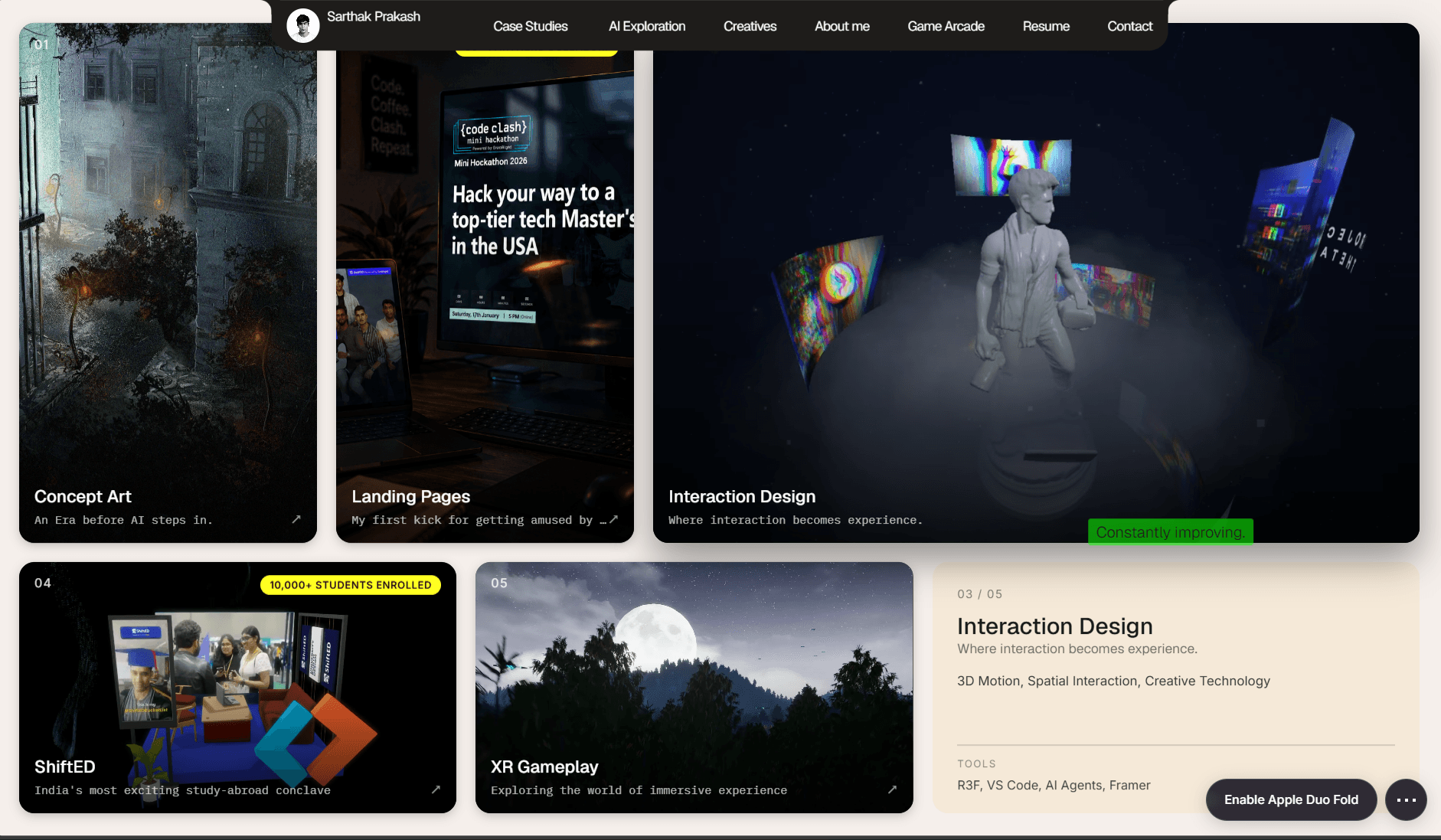Navigate to Game Arcade
The width and height of the screenshot is (1441, 840).
coord(946,26)
